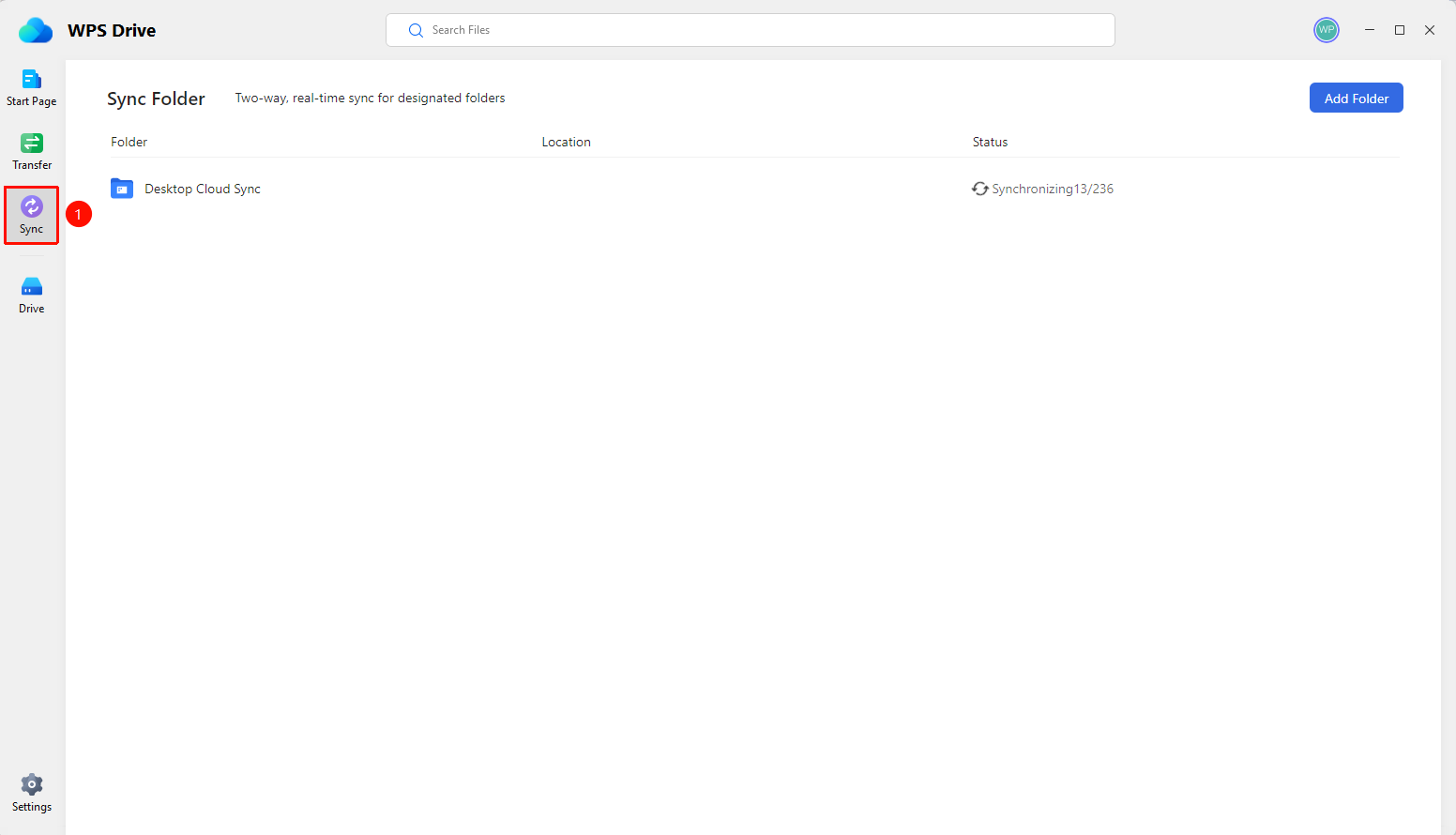This screenshot has height=835, width=1456.
Task: Click the synchronizing status arrows icon
Action: point(980,189)
